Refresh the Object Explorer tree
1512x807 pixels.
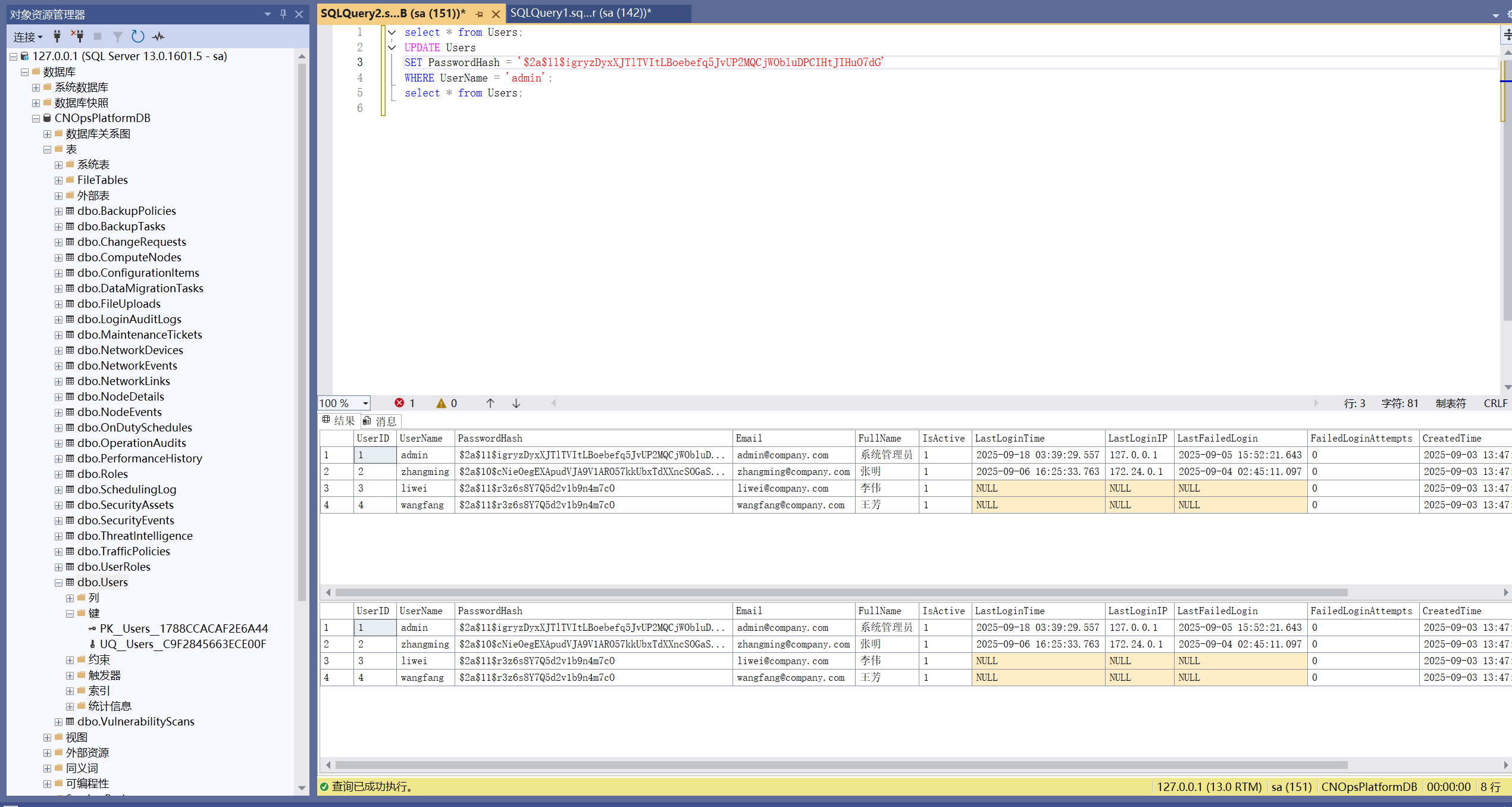coord(138,37)
